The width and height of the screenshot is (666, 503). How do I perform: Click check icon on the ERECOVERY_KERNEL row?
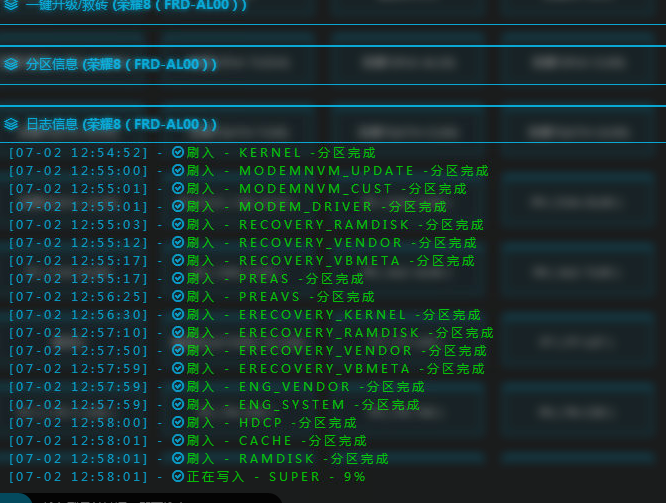178,314
